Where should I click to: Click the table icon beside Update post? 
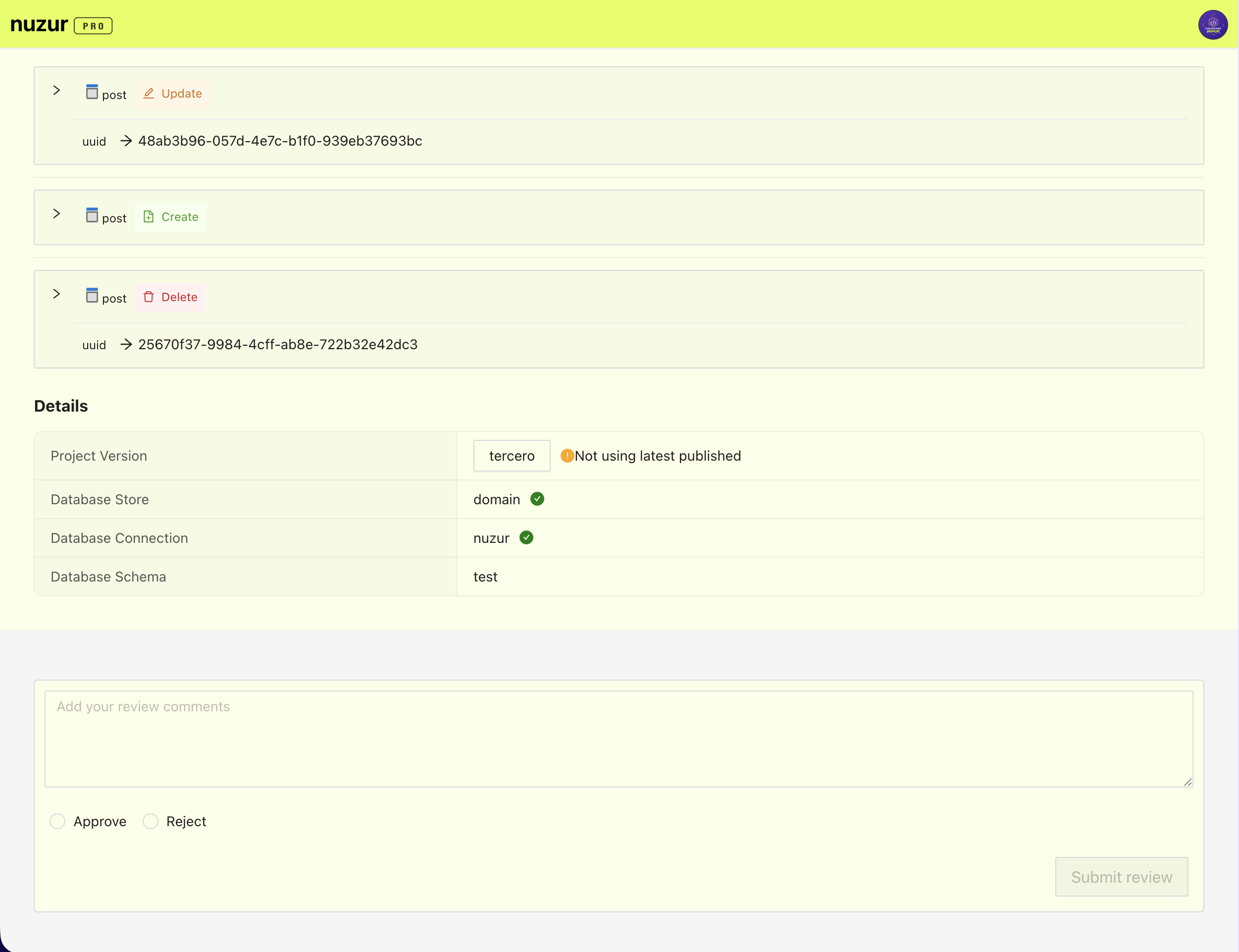(x=92, y=92)
